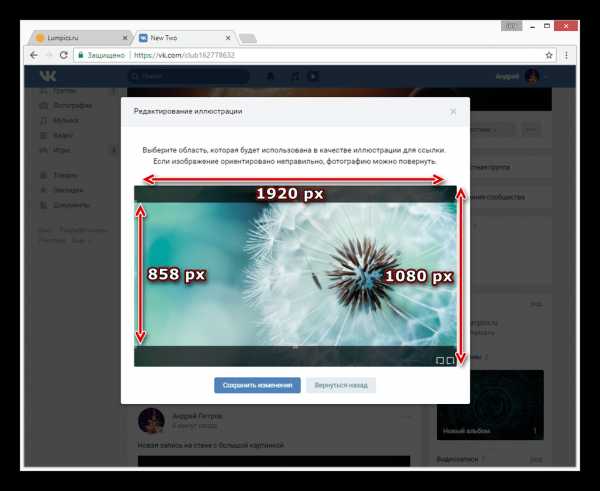Image resolution: width=600 pixels, height=491 pixels.
Task: Click the browser Back arrow
Action: click(x=34, y=55)
